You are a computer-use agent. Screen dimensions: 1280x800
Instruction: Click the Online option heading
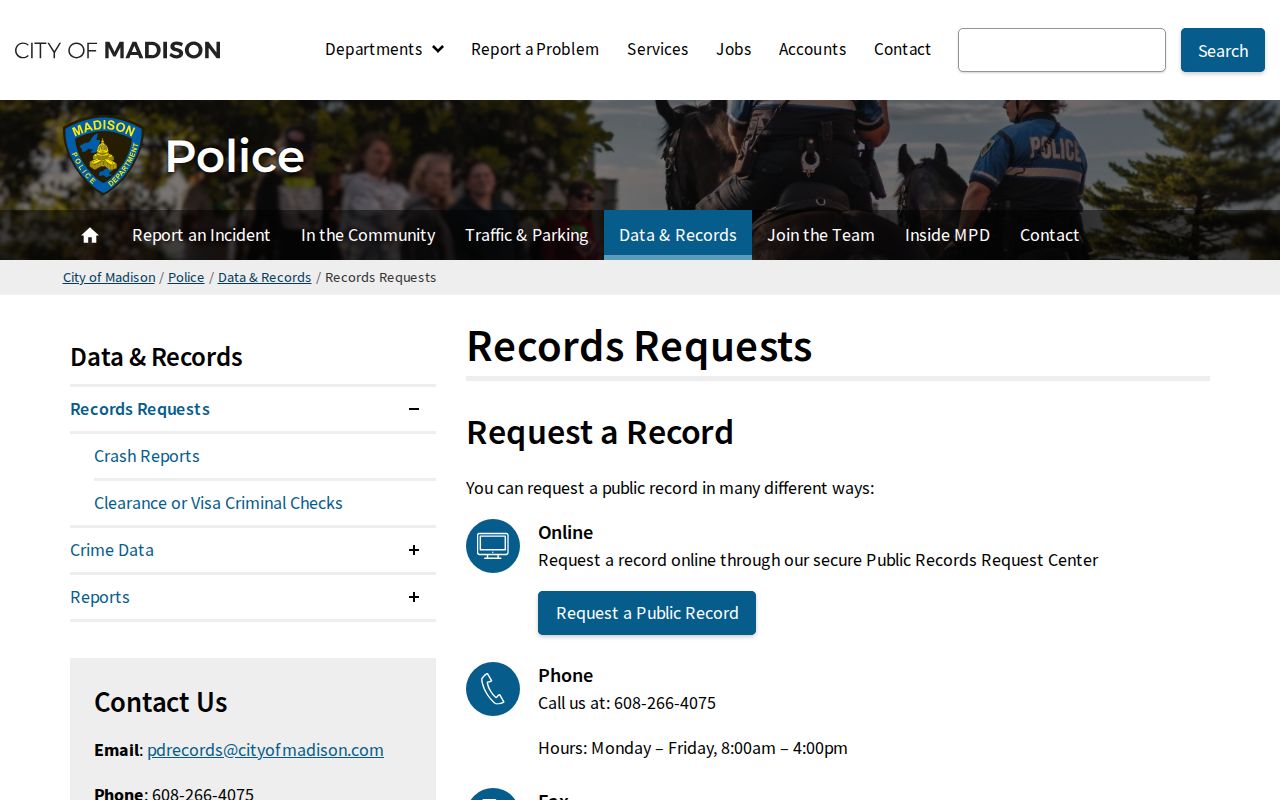[x=566, y=532]
